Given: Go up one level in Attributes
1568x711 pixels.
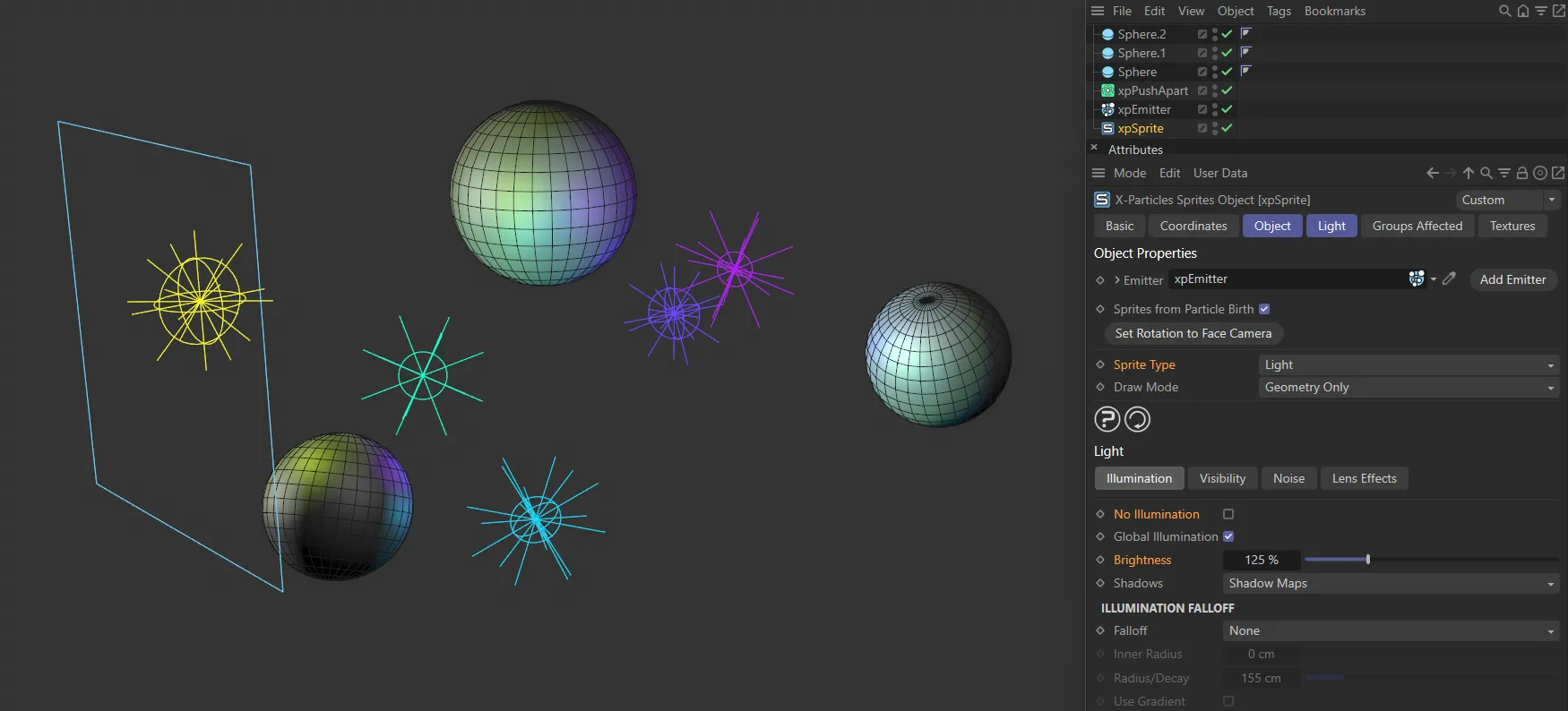Looking at the screenshot, I should [1469, 173].
